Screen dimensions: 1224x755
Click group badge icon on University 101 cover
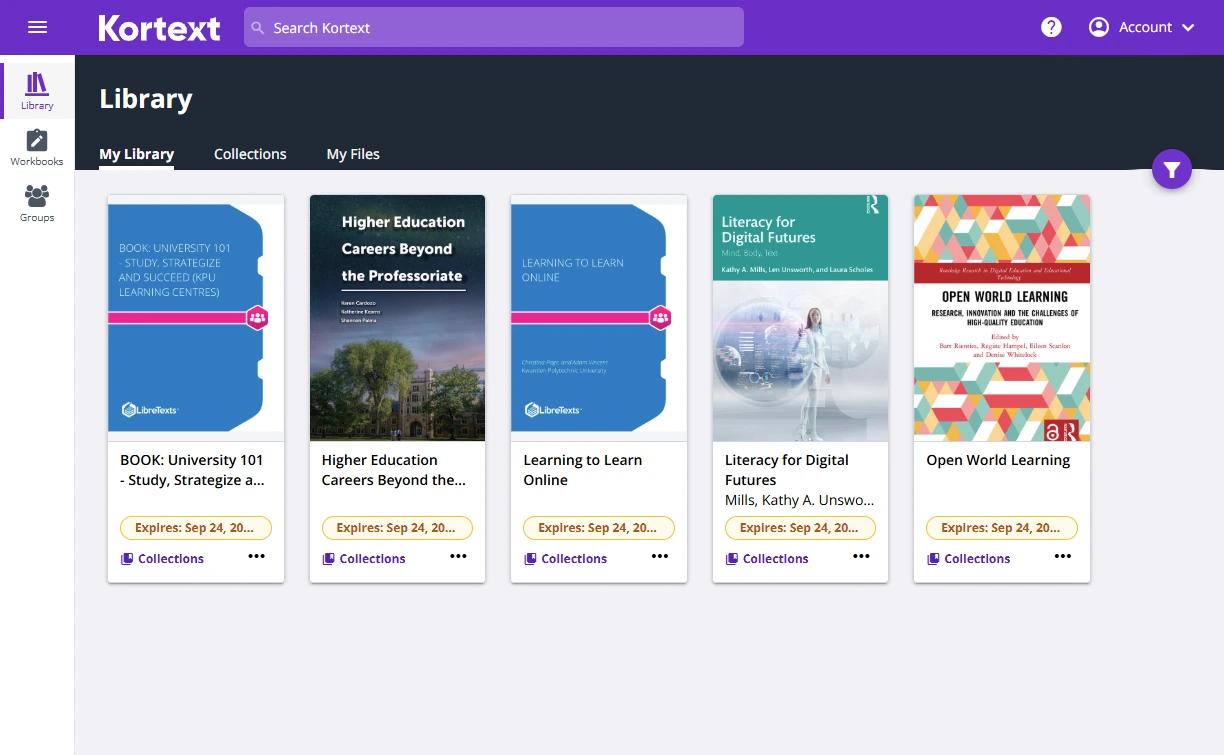(x=257, y=318)
